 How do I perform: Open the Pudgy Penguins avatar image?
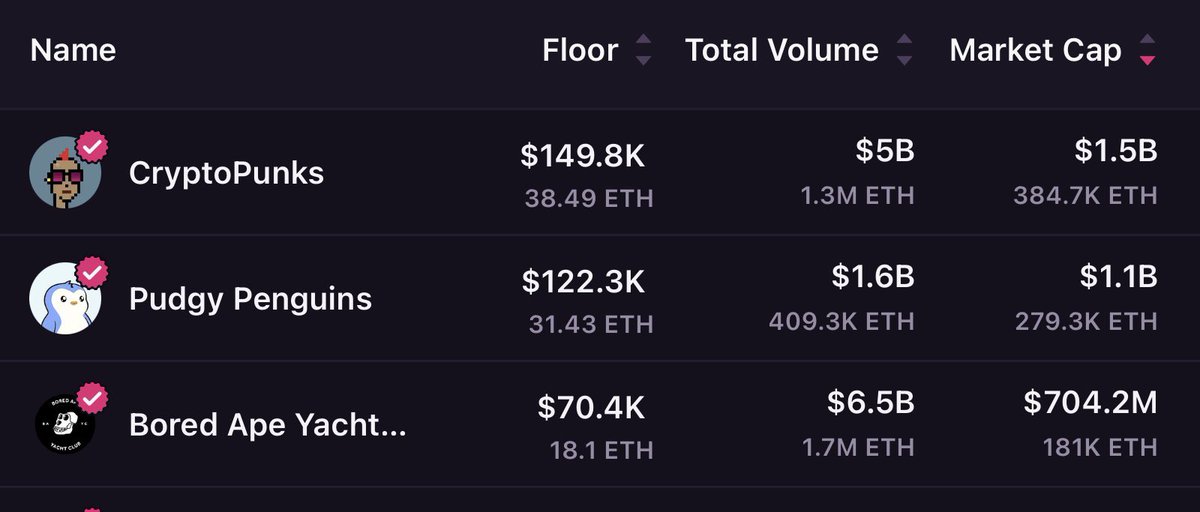[66, 298]
